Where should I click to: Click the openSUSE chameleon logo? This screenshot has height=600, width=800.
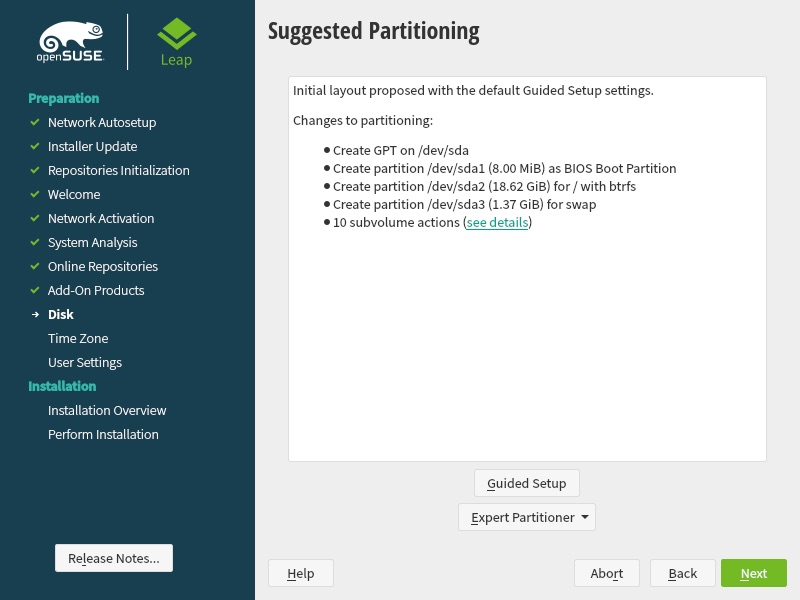pos(71,42)
